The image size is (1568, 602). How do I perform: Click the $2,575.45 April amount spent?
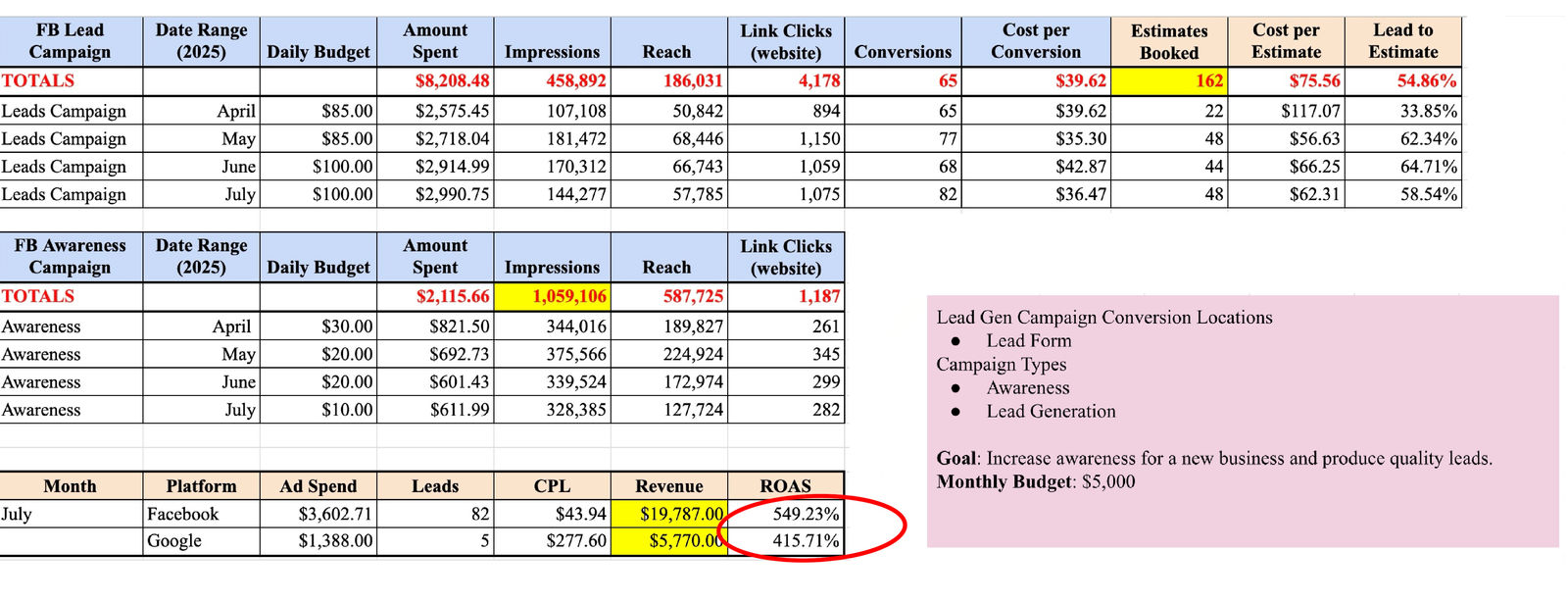(x=435, y=111)
